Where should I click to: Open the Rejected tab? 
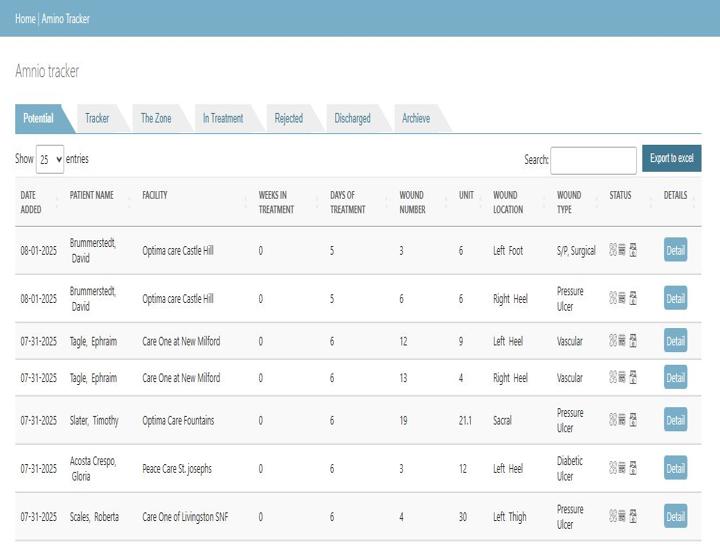click(x=288, y=118)
